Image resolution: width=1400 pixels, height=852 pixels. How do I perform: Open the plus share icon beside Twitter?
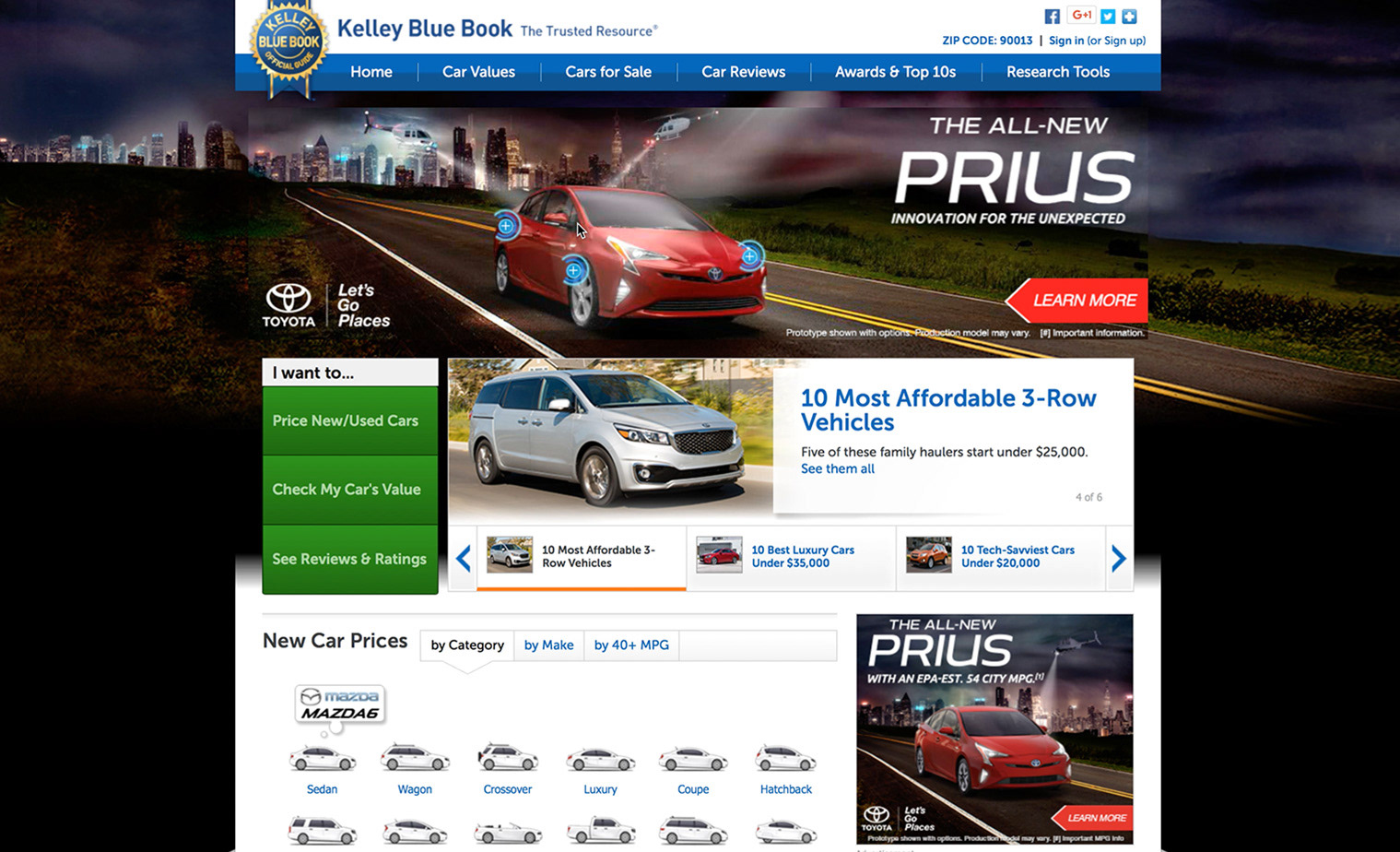[1129, 16]
